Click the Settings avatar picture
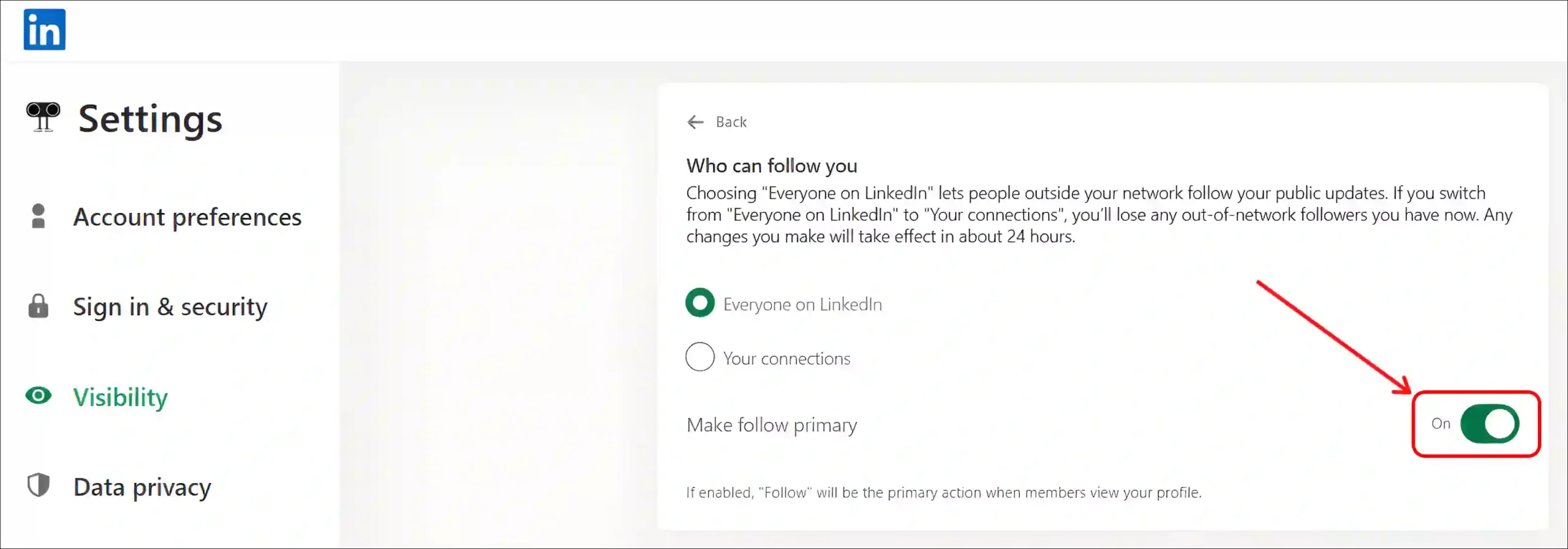 (43, 117)
